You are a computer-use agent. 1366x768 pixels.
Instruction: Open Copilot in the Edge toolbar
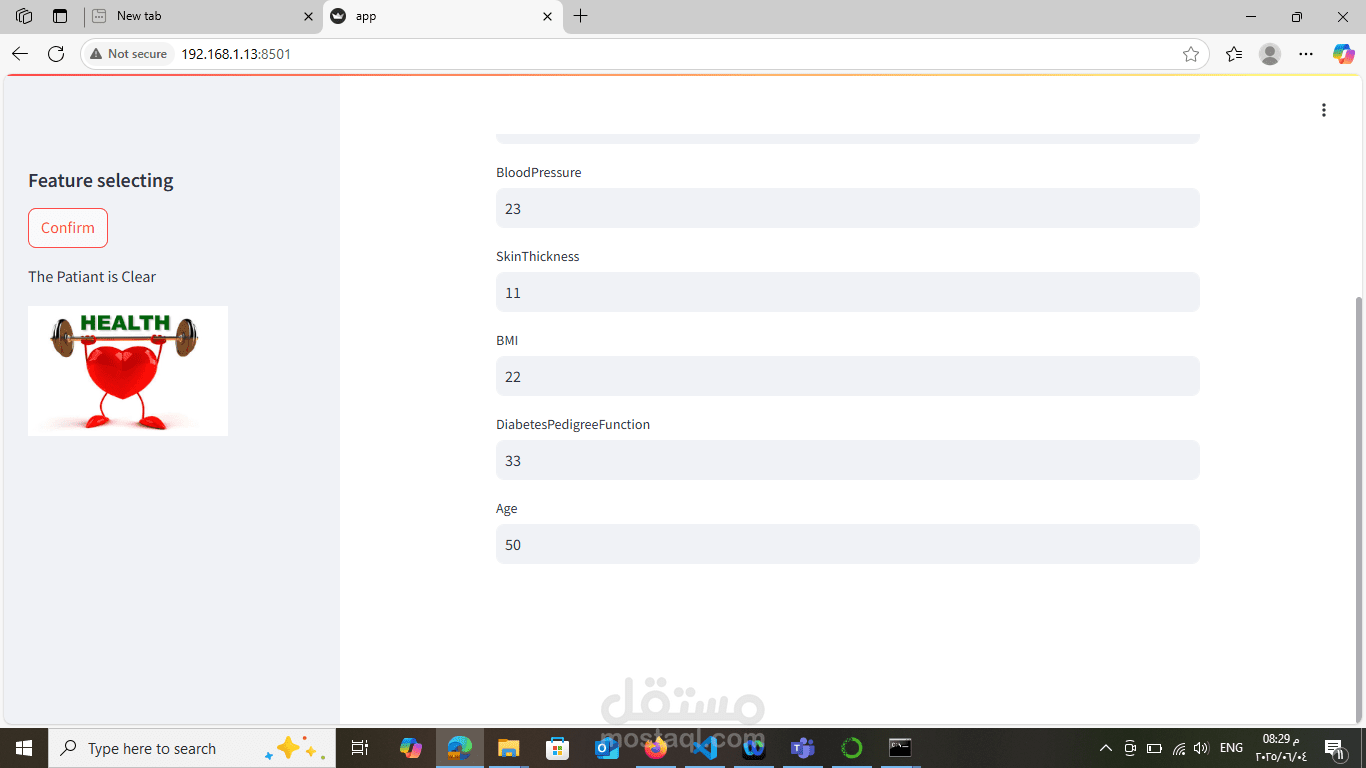[x=1343, y=54]
